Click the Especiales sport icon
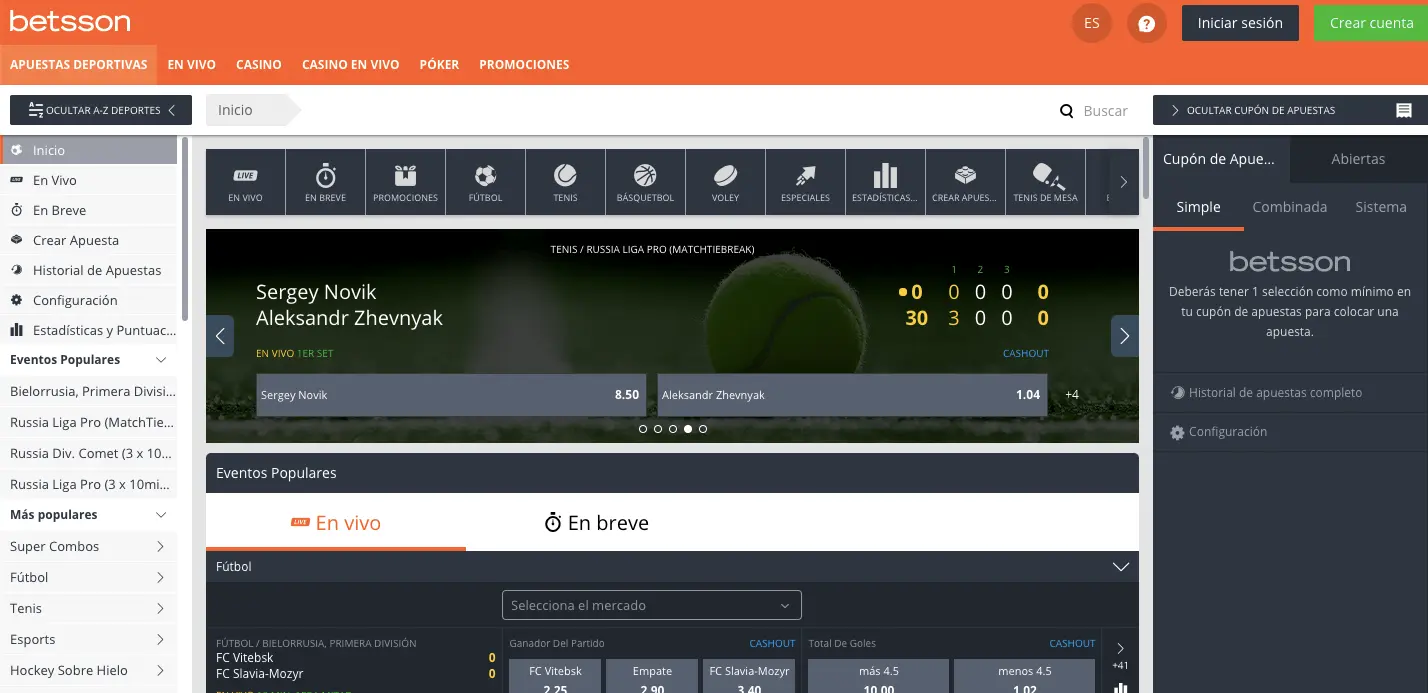This screenshot has width=1428, height=693. [x=805, y=181]
